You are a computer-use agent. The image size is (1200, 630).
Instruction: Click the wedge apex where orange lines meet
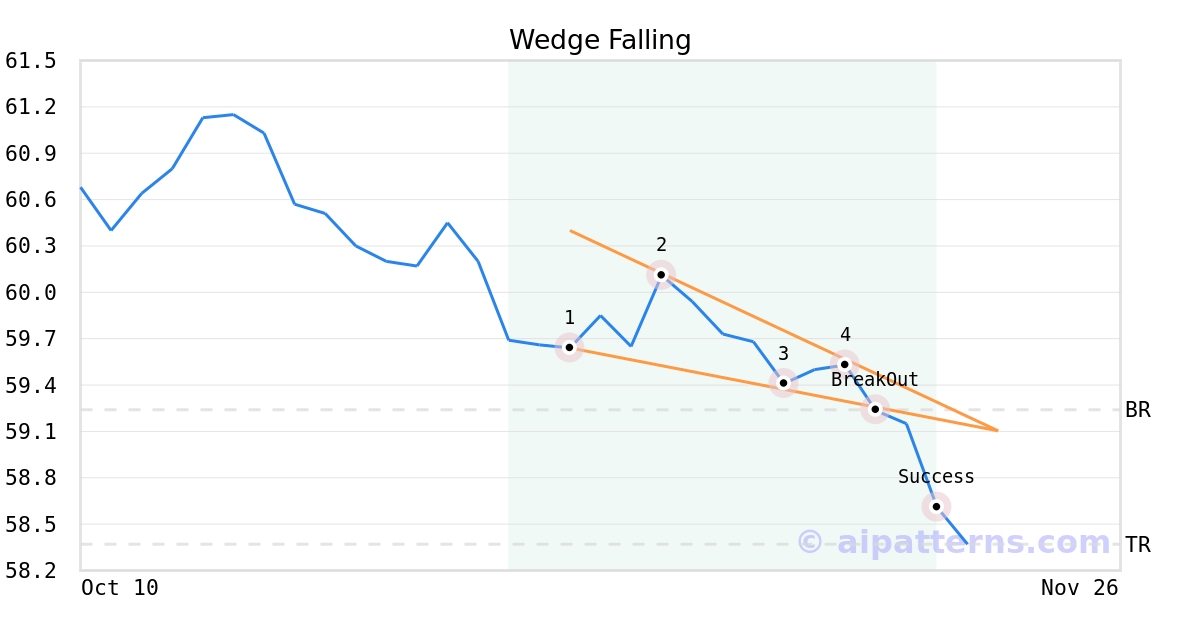[997, 430]
